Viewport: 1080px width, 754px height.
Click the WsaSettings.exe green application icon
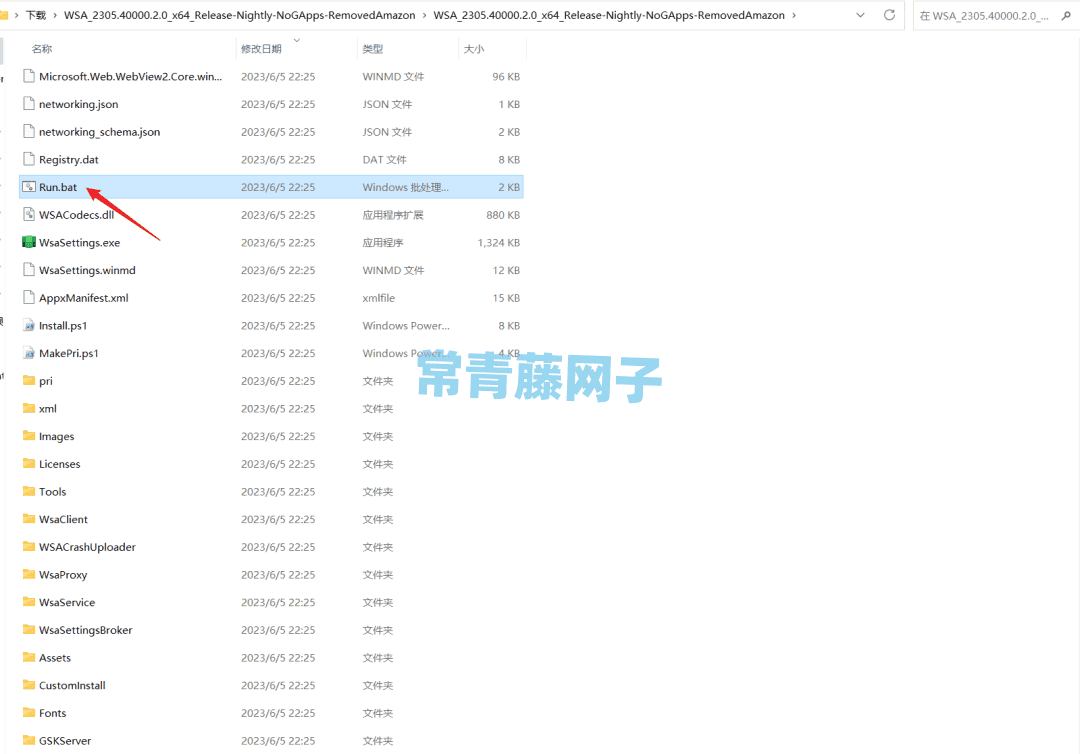tap(29, 242)
